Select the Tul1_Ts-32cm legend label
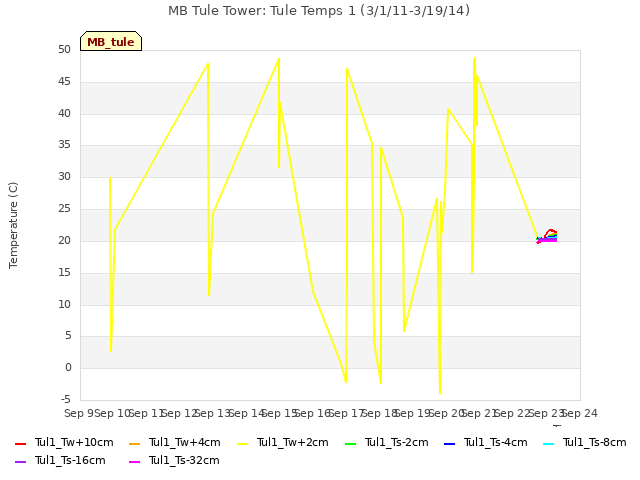Image resolution: width=640 pixels, height=480 pixels. [x=184, y=460]
